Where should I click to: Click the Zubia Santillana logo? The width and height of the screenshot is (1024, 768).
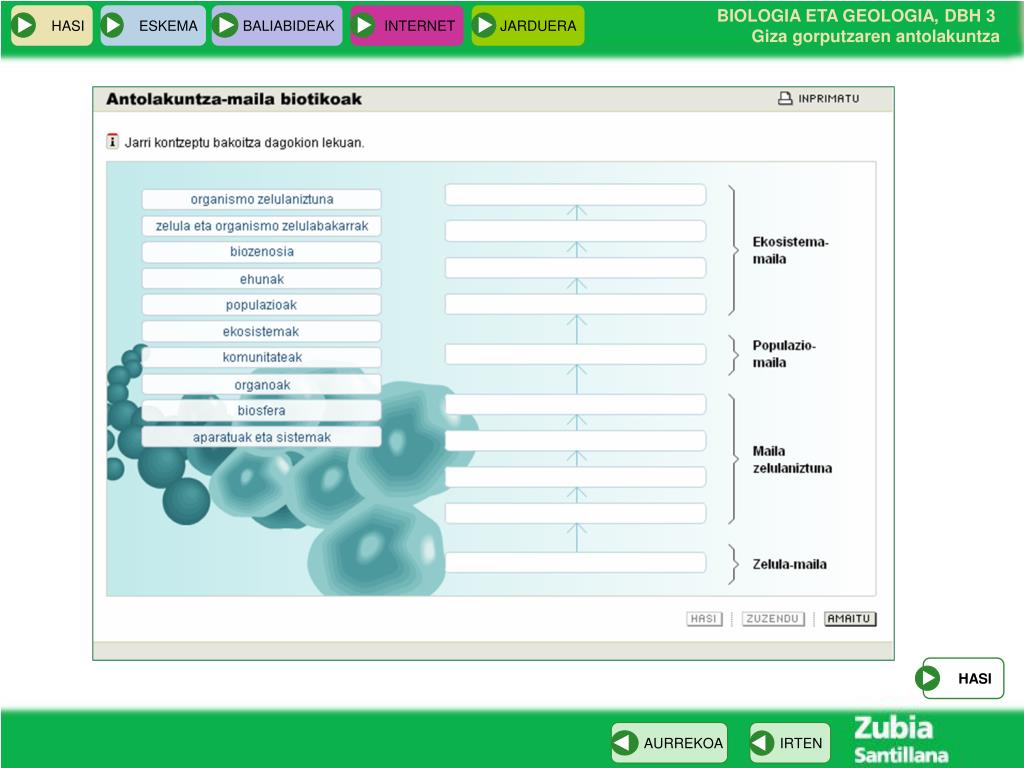(901, 739)
